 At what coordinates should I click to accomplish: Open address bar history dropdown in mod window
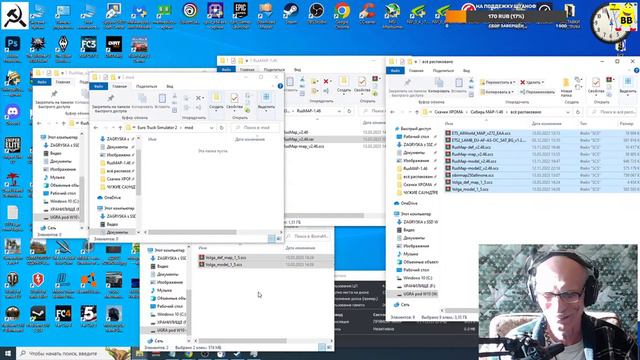211,128
